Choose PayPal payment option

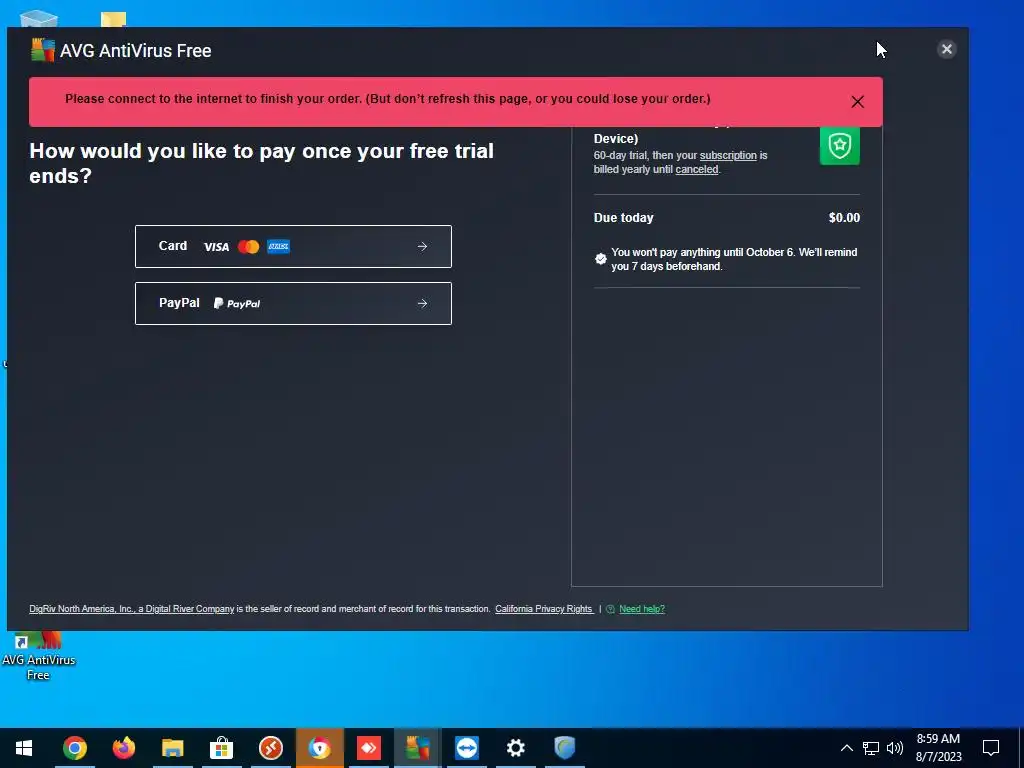[293, 303]
